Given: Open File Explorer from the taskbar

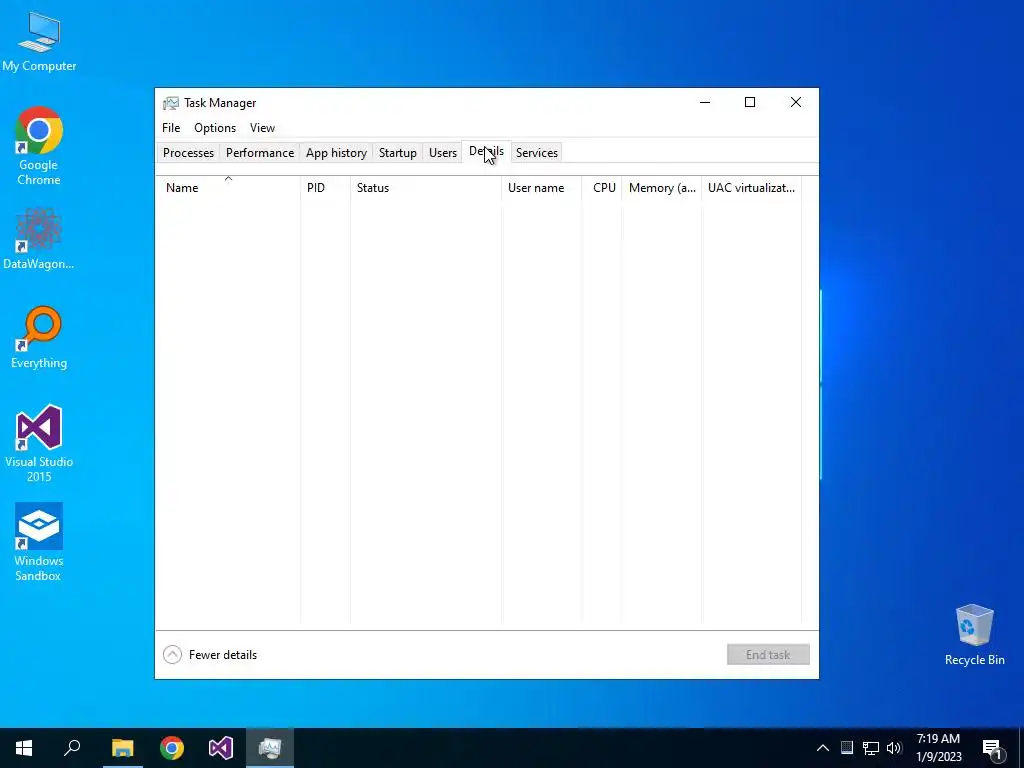Looking at the screenshot, I should pyautogui.click(x=122, y=748).
